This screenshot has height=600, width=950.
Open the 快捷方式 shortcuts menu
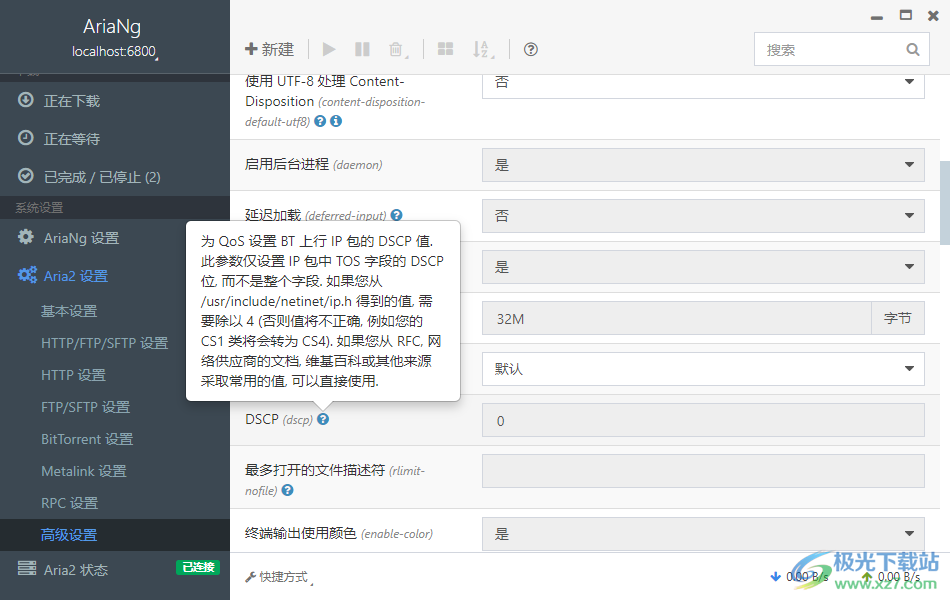click(x=279, y=577)
